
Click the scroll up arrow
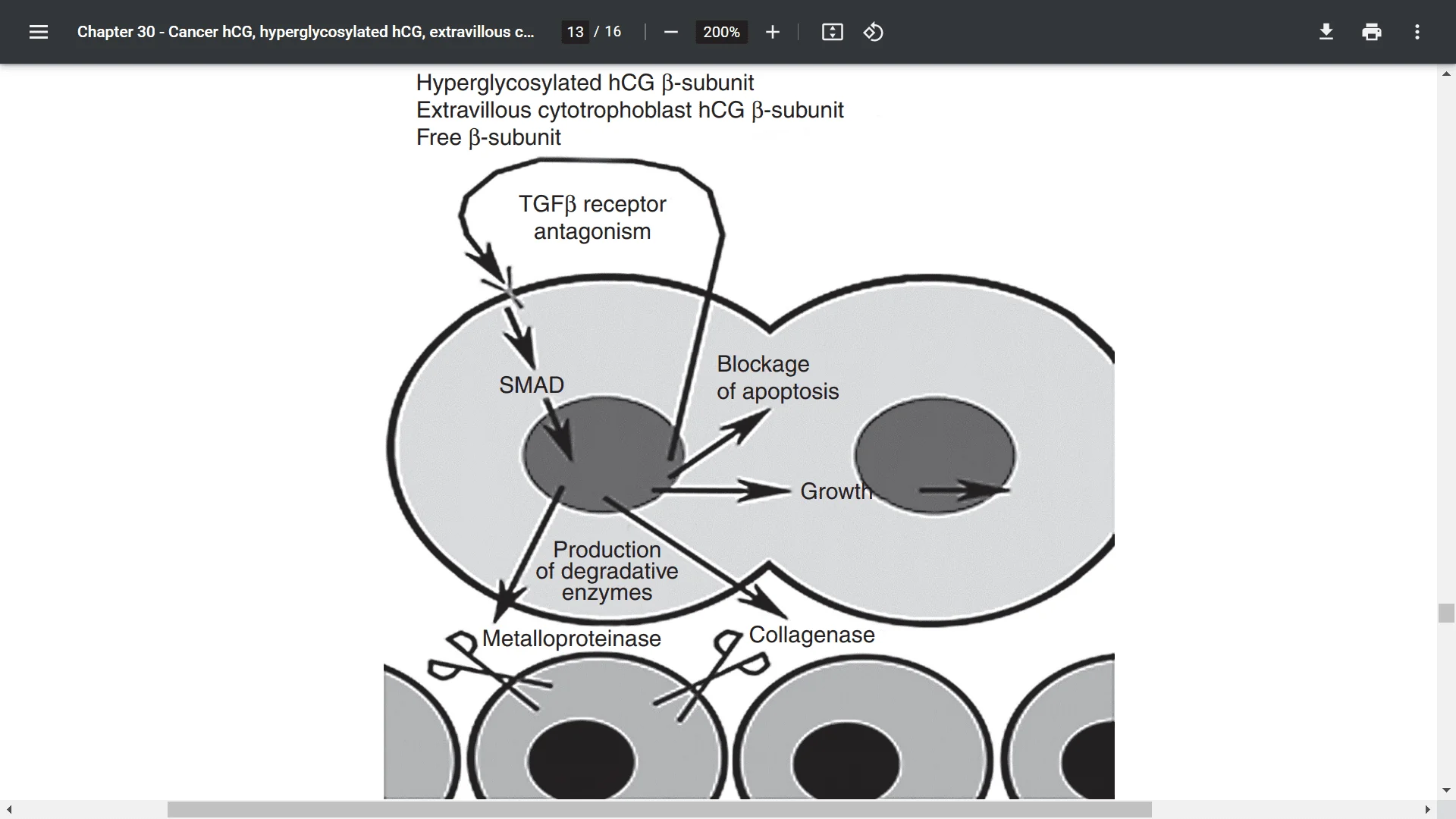[1446, 74]
